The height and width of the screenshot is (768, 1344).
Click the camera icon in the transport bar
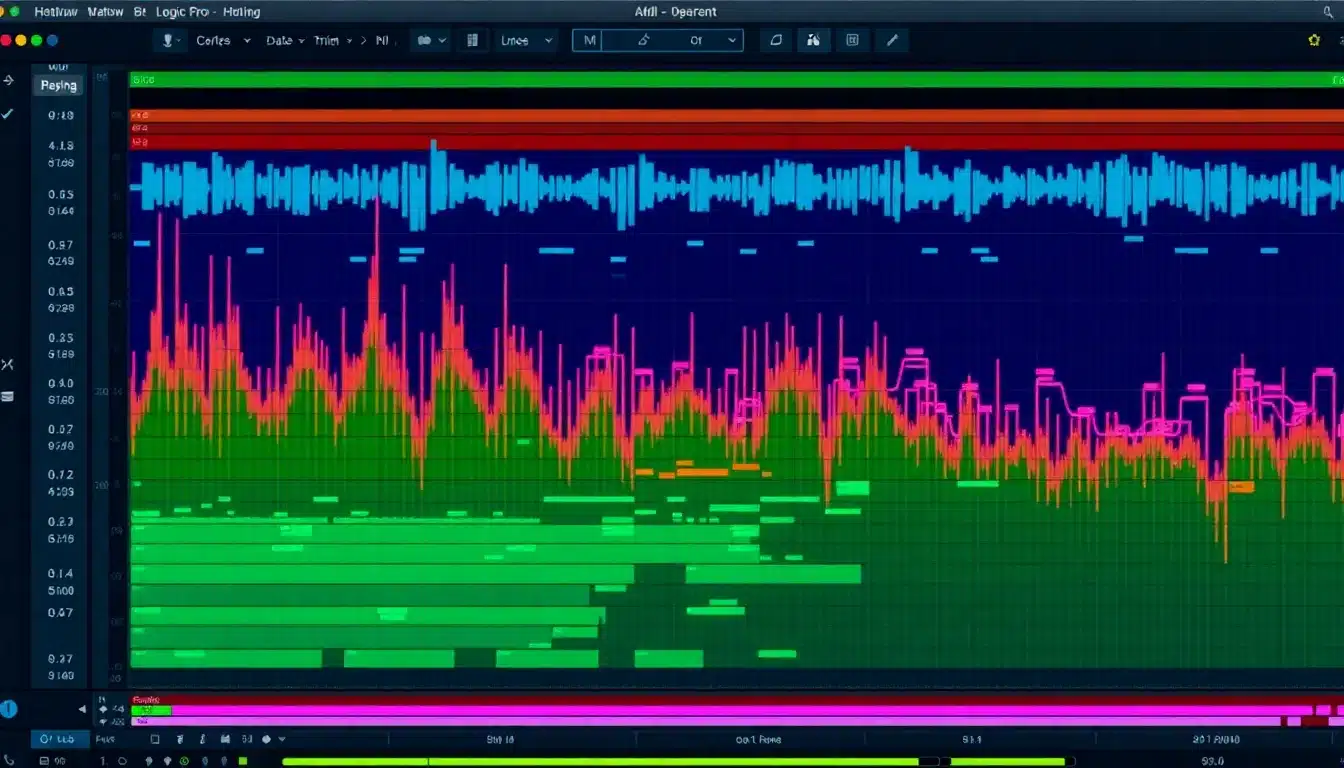(x=226, y=740)
